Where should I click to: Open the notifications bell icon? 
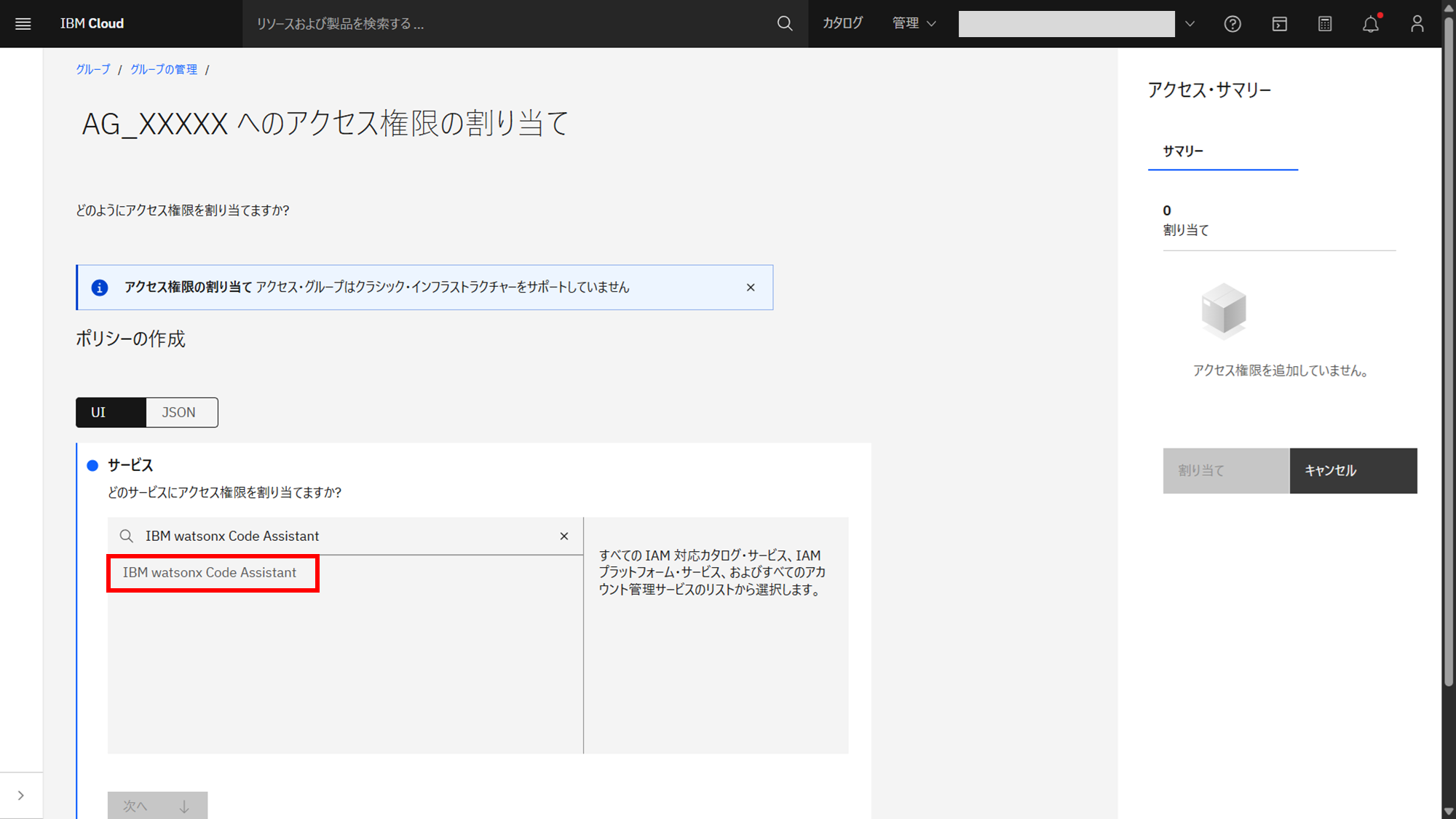tap(1370, 24)
